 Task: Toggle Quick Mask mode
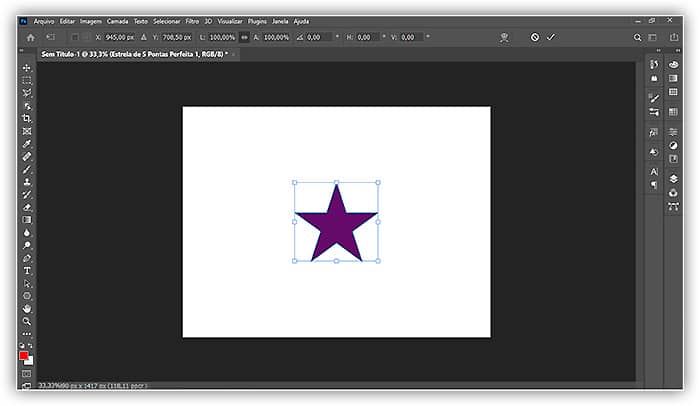(x=27, y=373)
